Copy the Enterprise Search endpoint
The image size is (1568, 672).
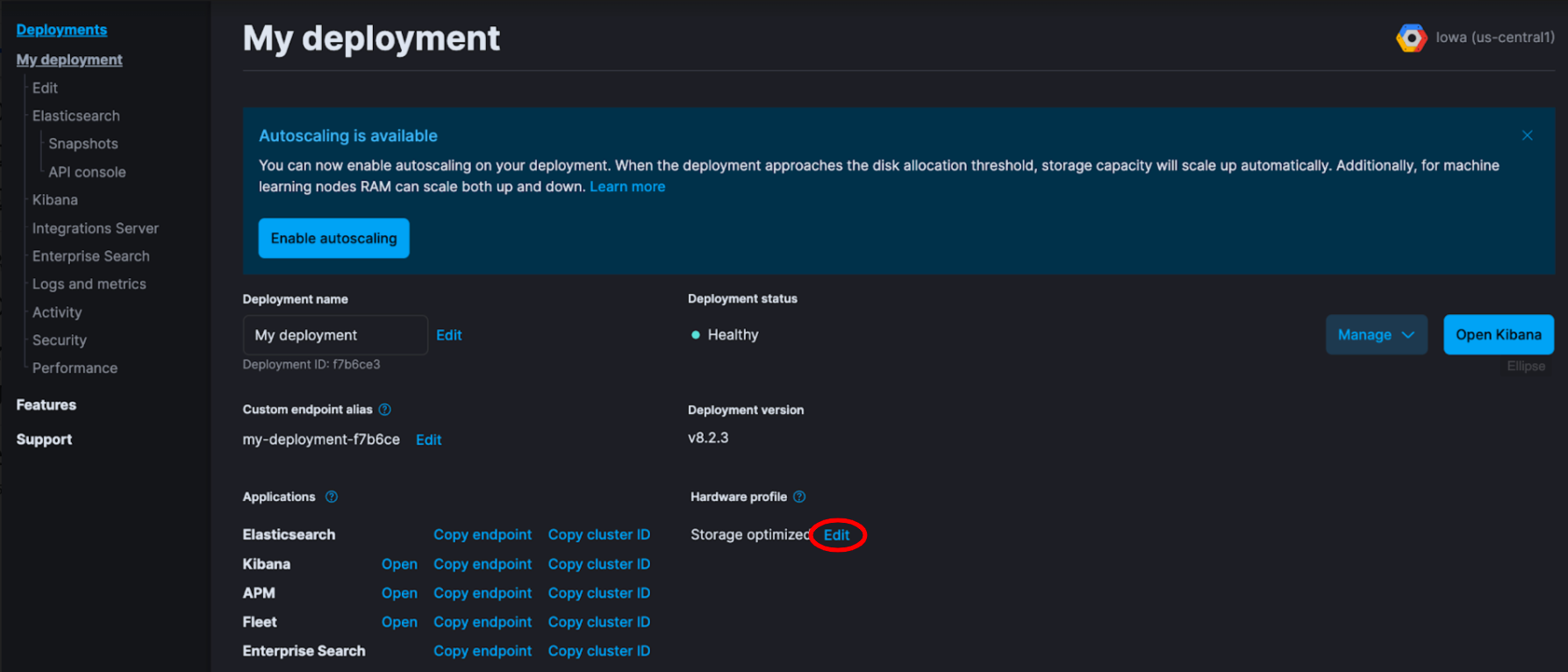(x=483, y=651)
